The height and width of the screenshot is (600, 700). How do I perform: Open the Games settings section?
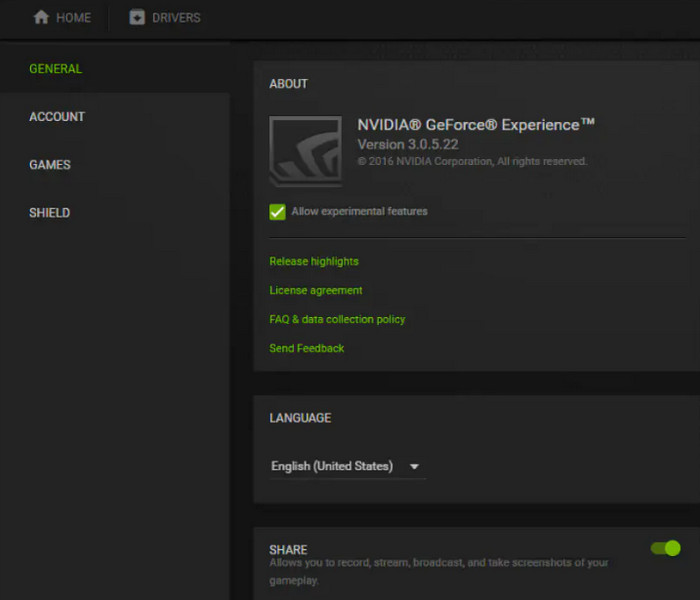tap(50, 165)
